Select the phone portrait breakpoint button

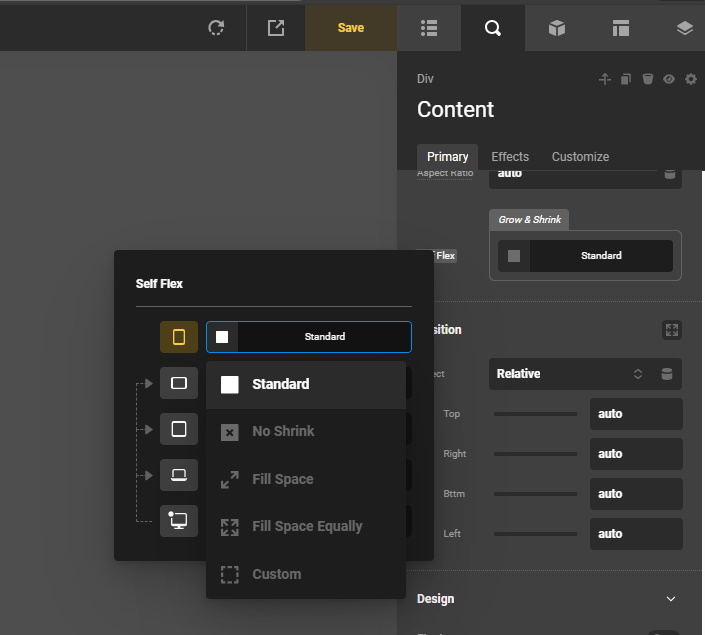pos(179,337)
